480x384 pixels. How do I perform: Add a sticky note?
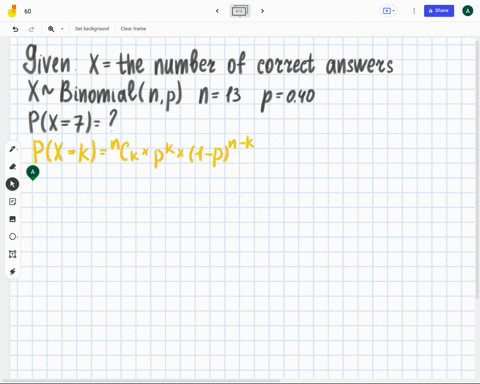pyautogui.click(x=12, y=202)
